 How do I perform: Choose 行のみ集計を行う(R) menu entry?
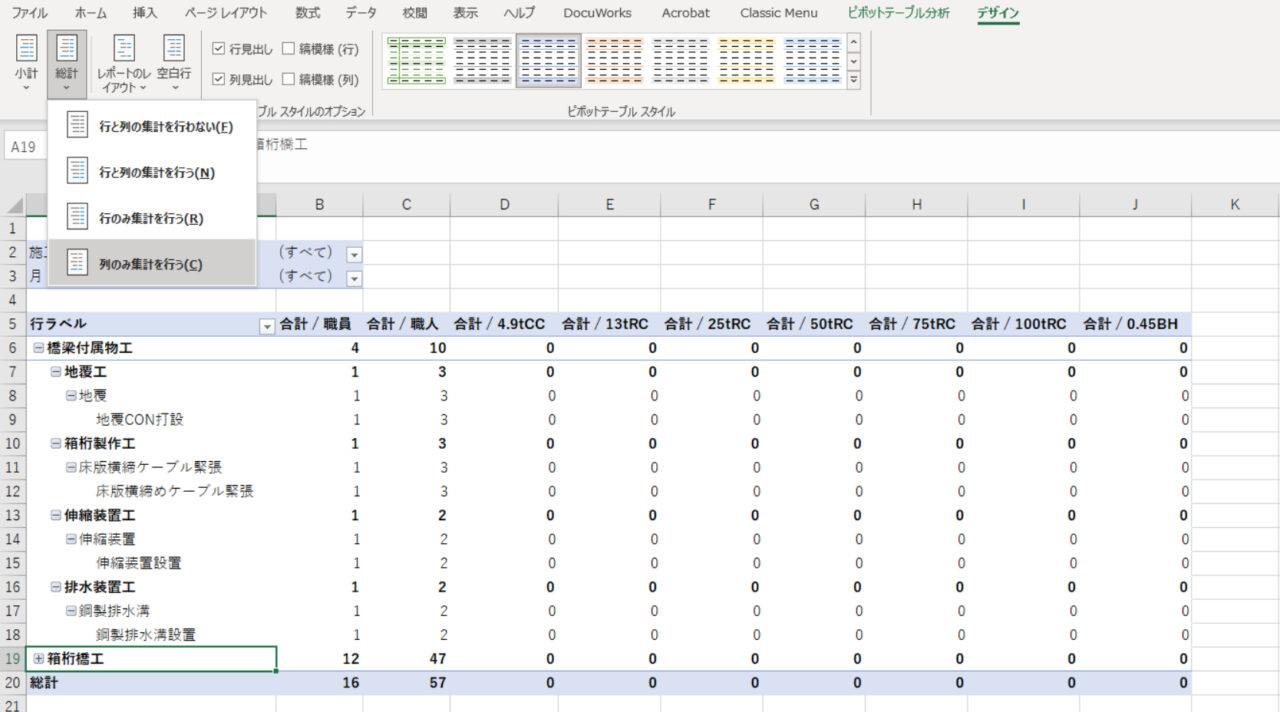[152, 218]
